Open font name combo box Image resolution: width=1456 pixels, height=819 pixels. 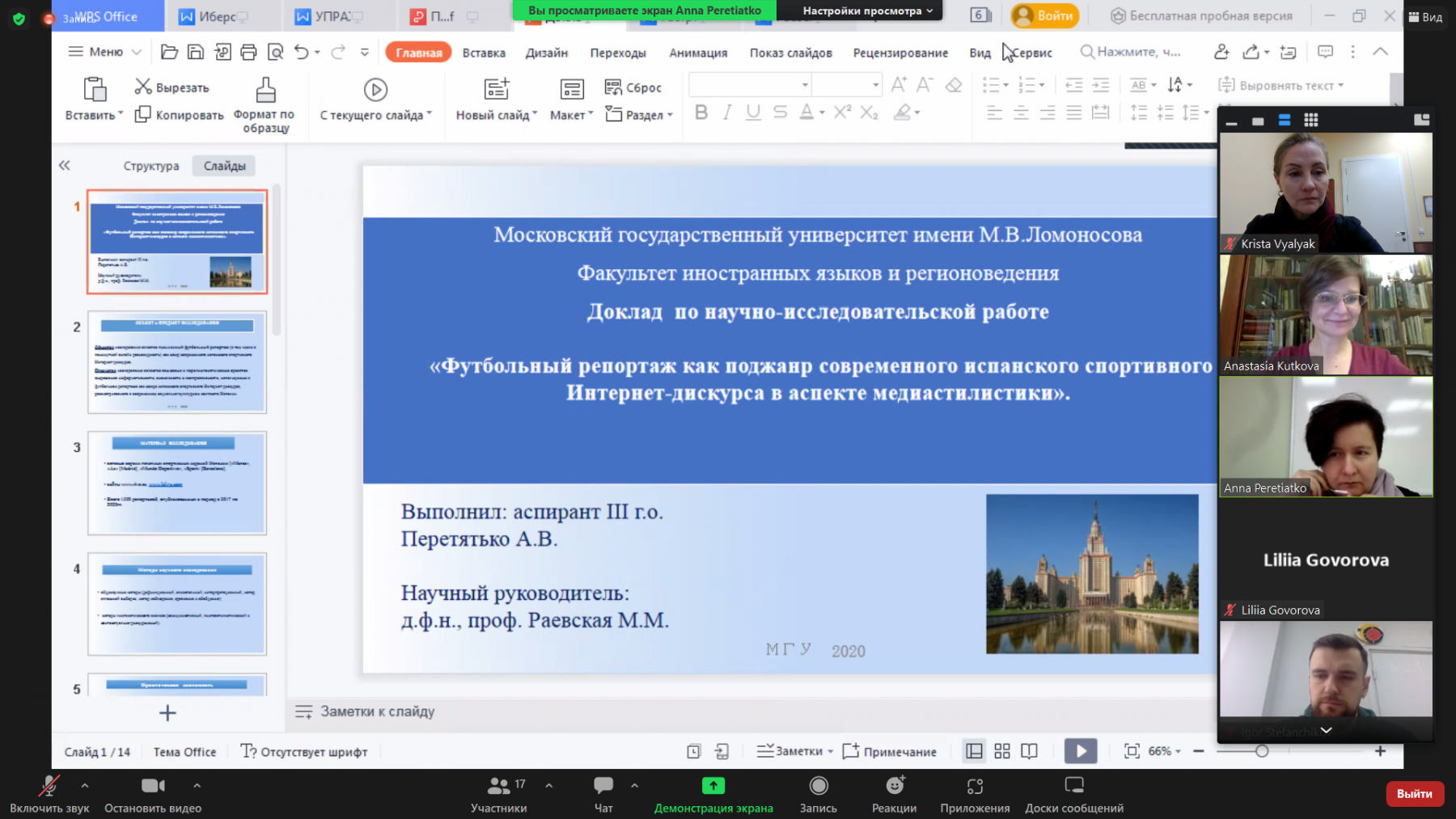click(750, 85)
